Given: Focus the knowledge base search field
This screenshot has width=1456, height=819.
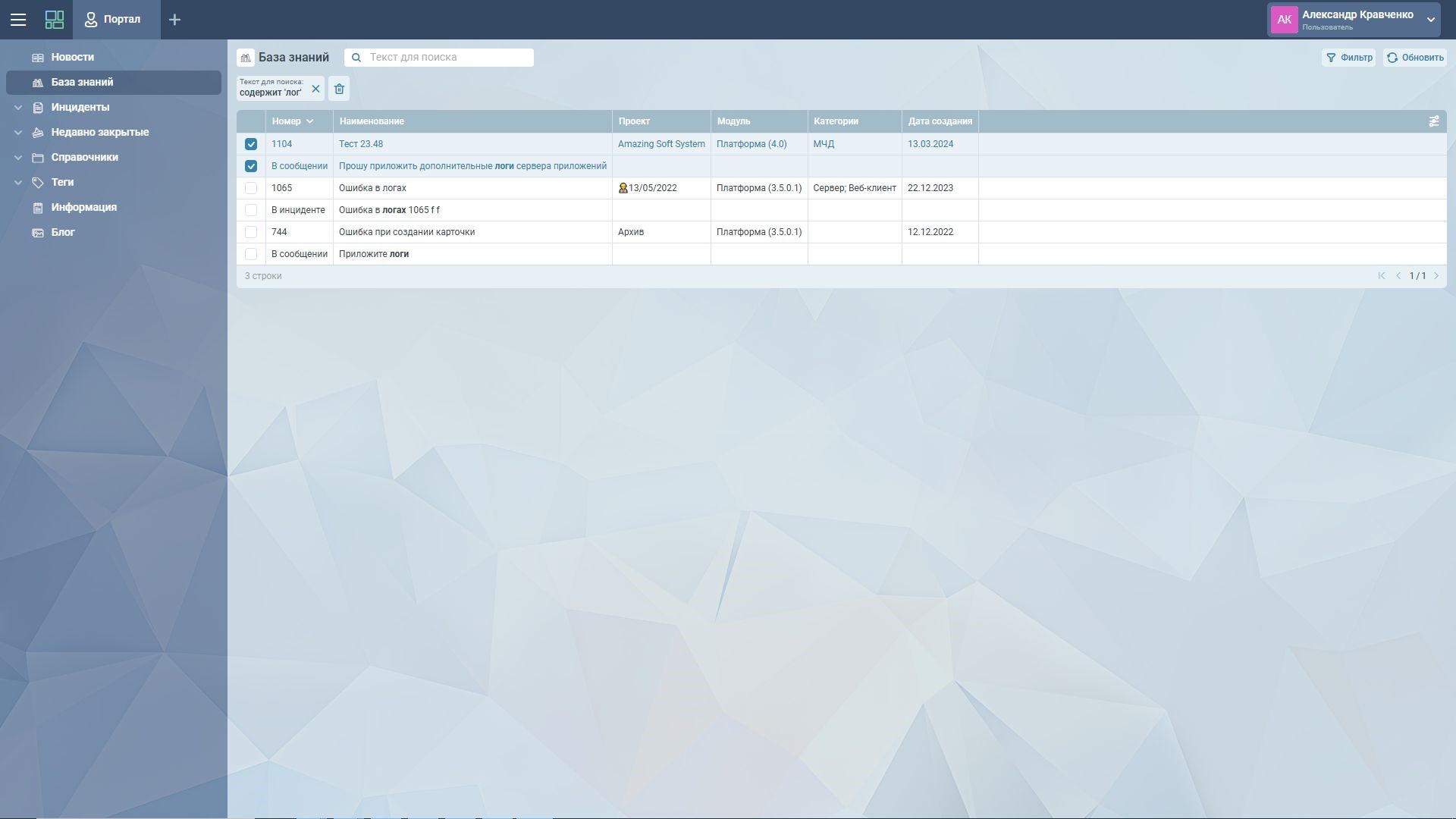Looking at the screenshot, I should coord(447,58).
